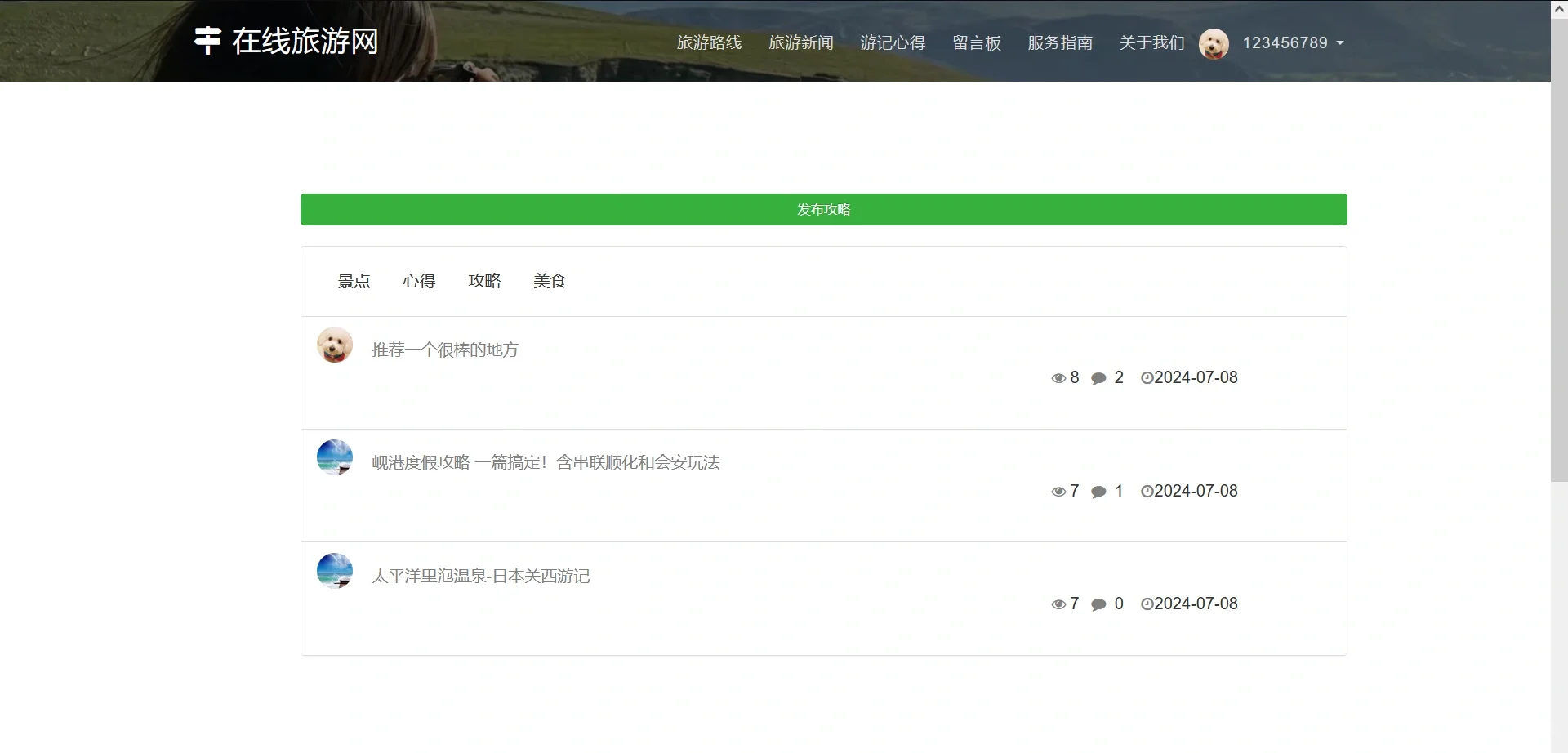
Task: Select the 心得 category tab
Action: (x=419, y=280)
